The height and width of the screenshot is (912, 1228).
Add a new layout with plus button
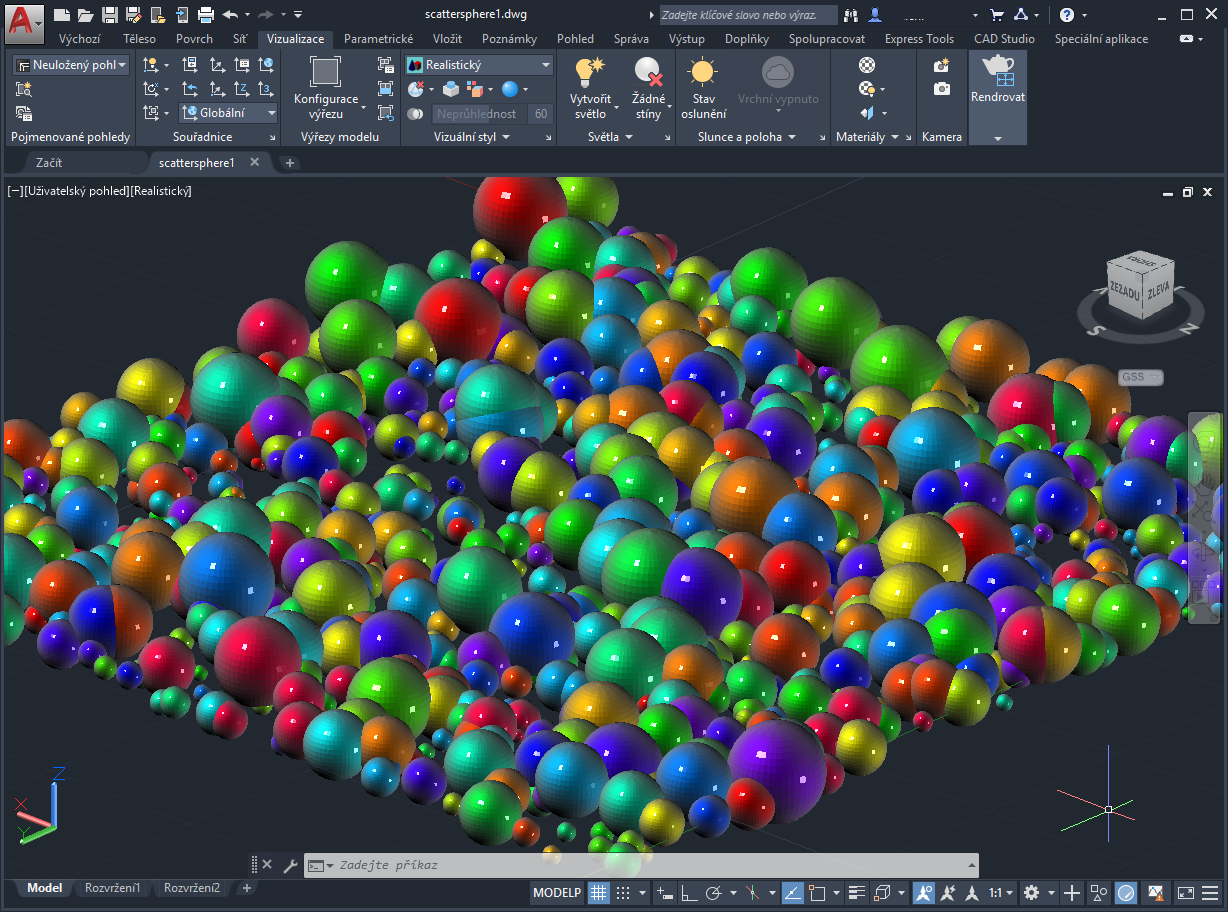247,888
